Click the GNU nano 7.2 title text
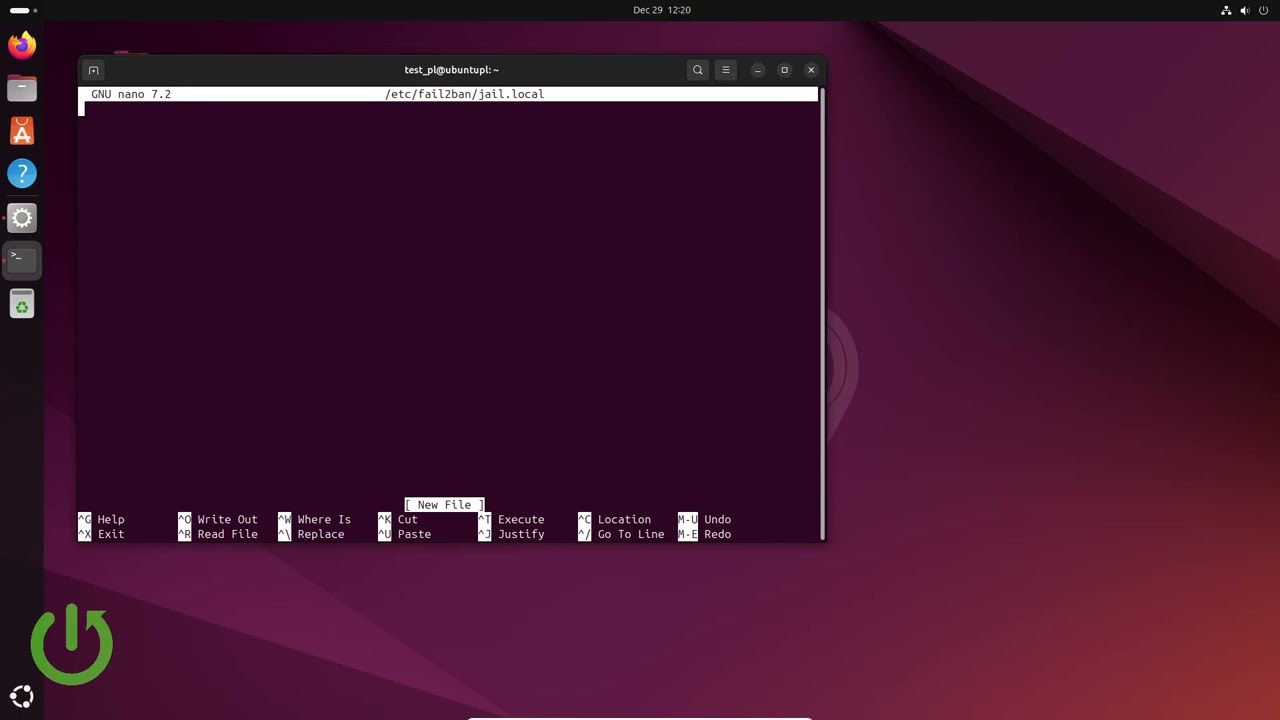Viewport: 1280px width, 720px height. click(x=131, y=94)
